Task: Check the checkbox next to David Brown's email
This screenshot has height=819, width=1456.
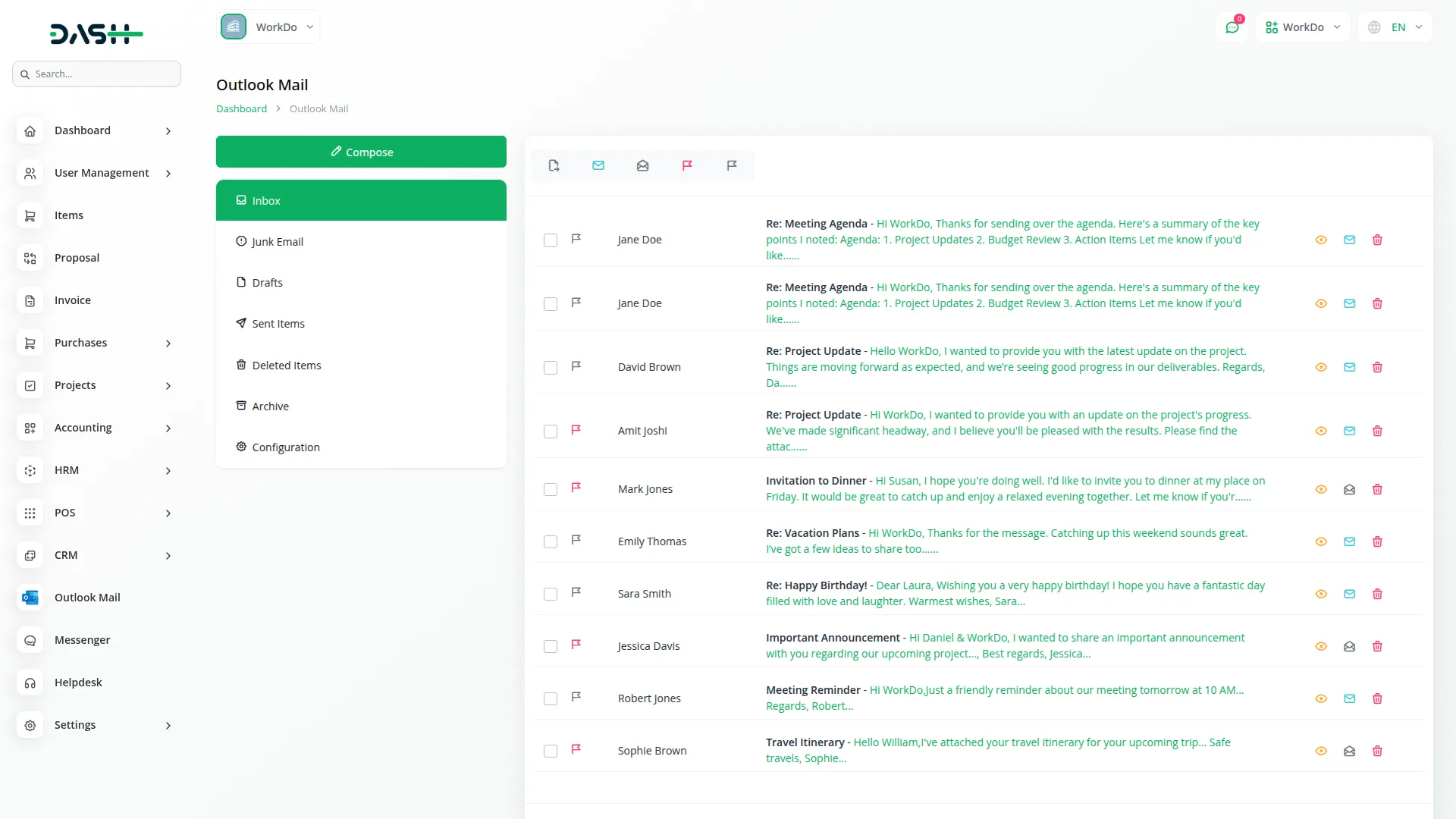Action: tap(551, 368)
